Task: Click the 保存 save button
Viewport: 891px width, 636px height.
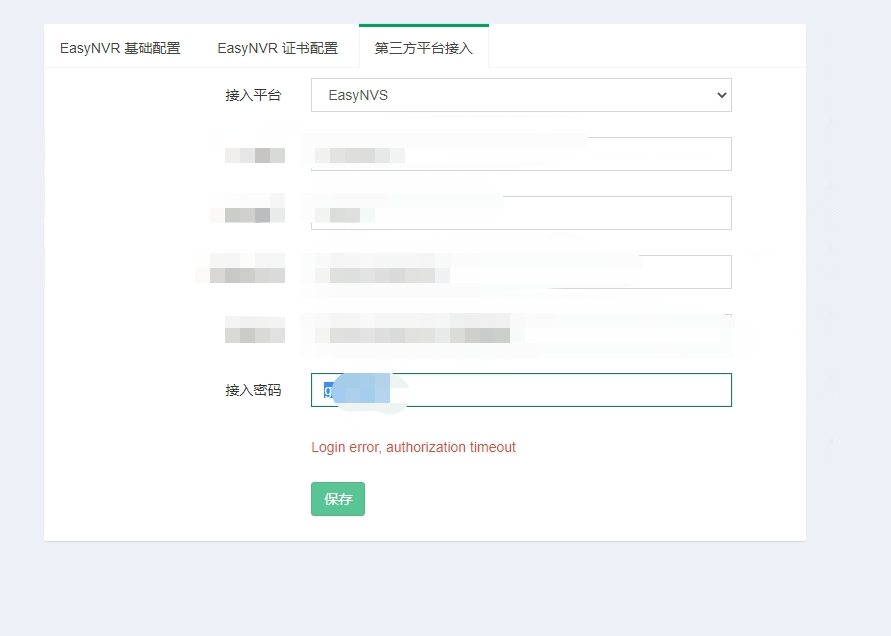Action: 338,499
